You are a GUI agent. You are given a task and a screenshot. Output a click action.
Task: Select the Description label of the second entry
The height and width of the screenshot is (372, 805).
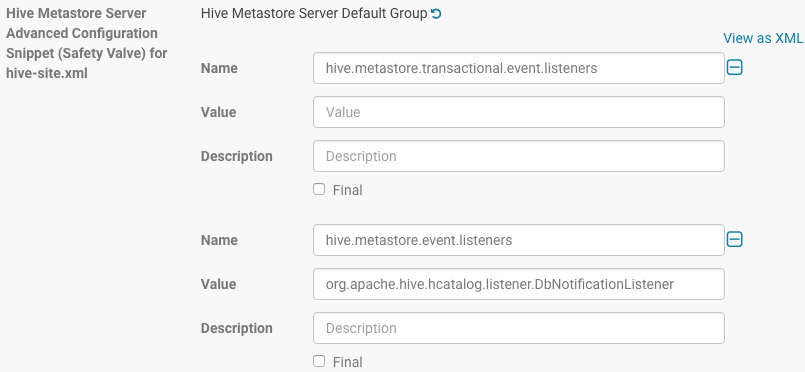pyautogui.click(x=237, y=328)
